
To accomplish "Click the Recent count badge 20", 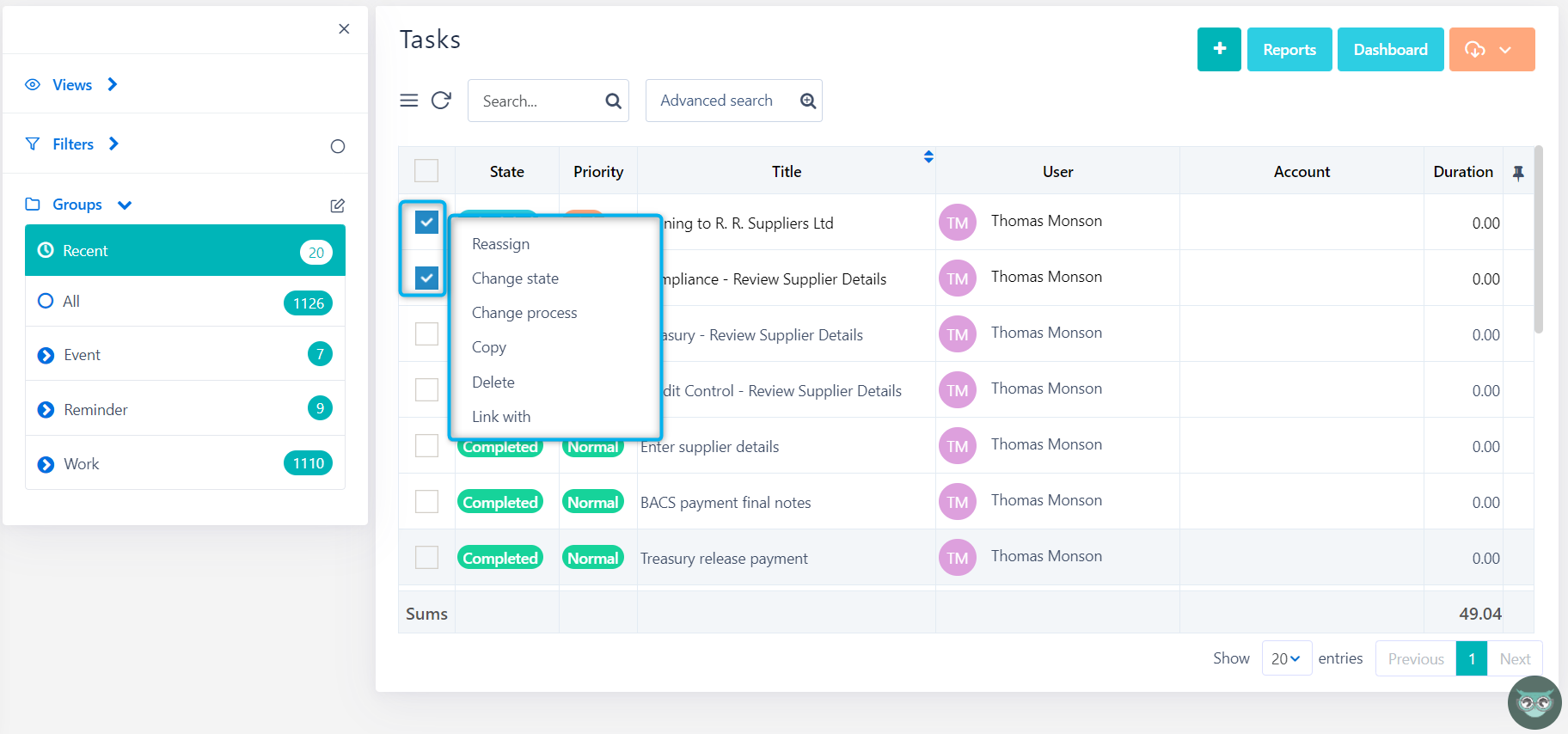I will coord(316,252).
